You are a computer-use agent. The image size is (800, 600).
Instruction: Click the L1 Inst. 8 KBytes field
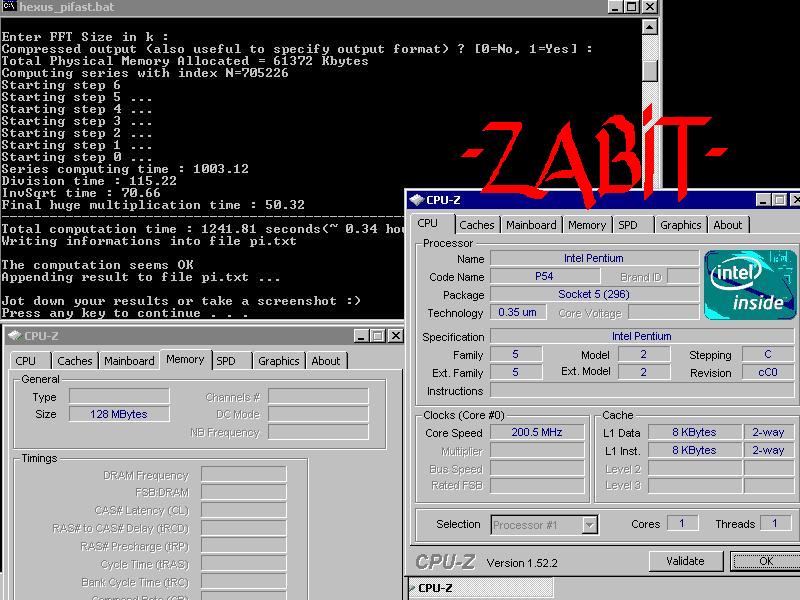[x=694, y=450]
